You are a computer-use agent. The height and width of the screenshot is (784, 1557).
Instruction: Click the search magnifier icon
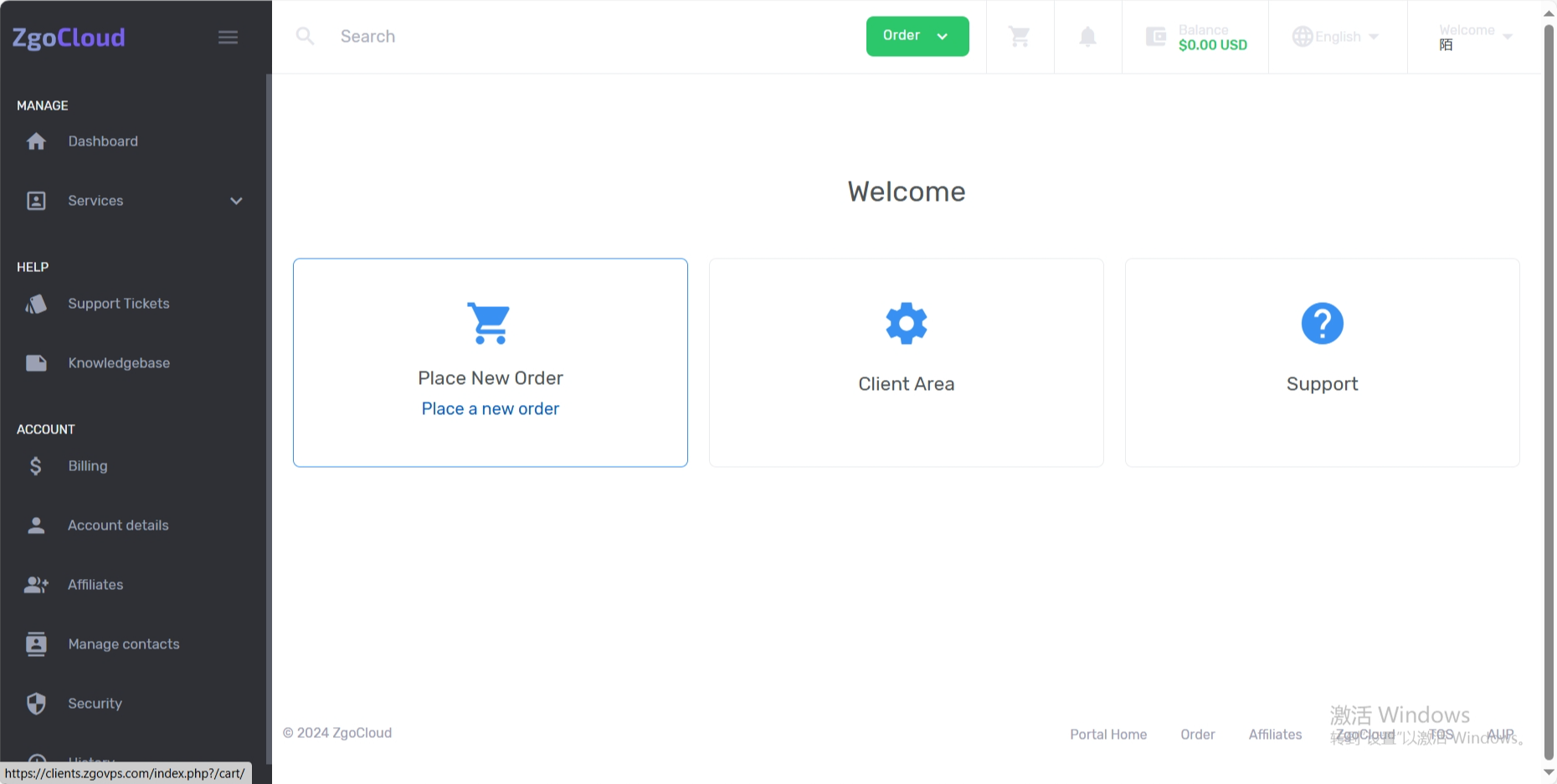(306, 37)
